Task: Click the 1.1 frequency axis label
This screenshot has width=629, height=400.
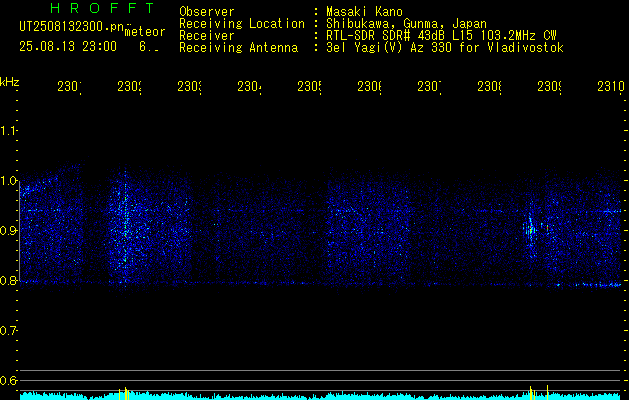Action: [8, 130]
